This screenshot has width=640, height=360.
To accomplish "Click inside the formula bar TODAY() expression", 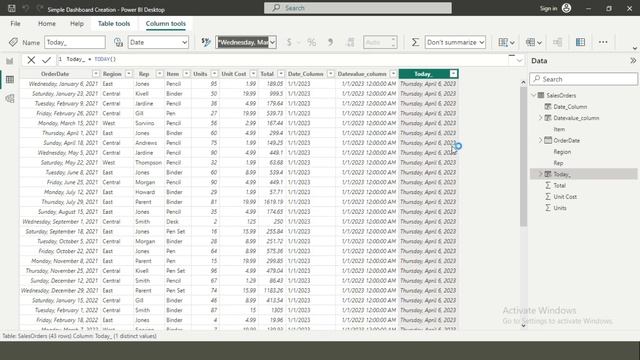I will pos(105,59).
